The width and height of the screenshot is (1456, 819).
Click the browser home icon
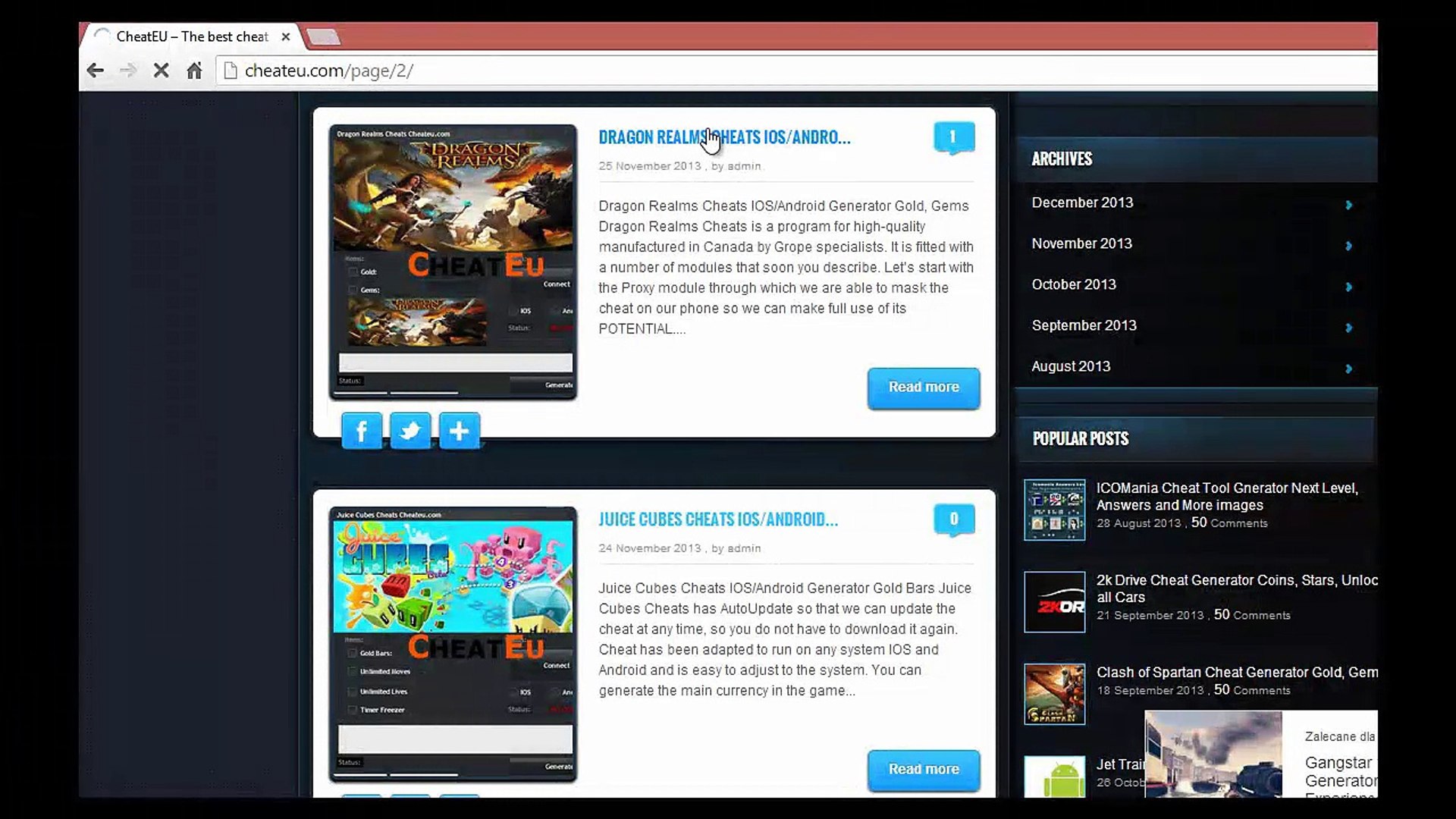pos(194,71)
